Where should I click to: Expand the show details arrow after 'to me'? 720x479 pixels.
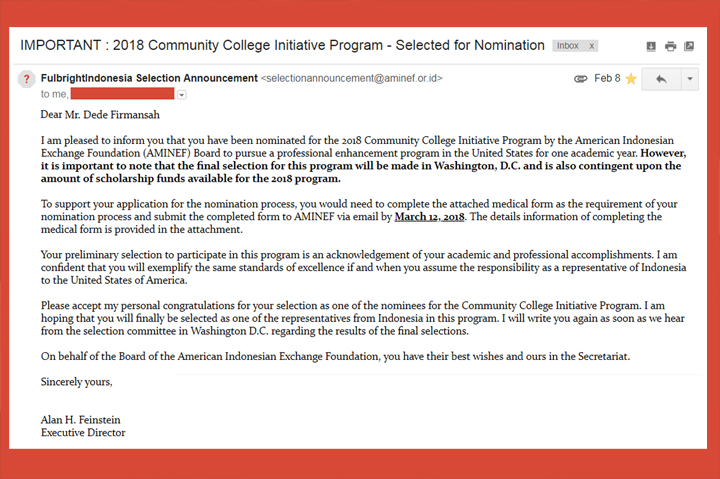click(x=181, y=94)
